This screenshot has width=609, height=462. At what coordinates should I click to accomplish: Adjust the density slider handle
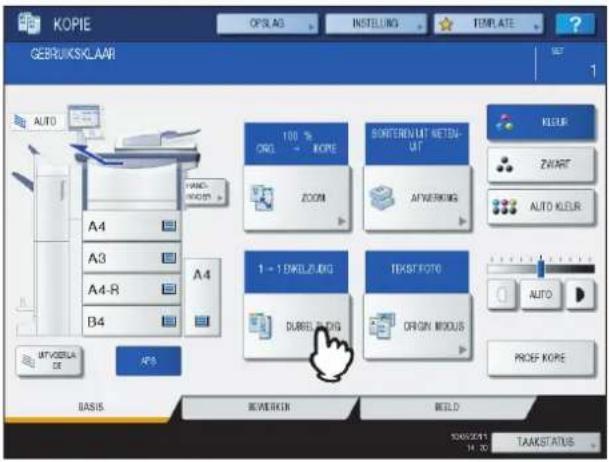click(541, 267)
